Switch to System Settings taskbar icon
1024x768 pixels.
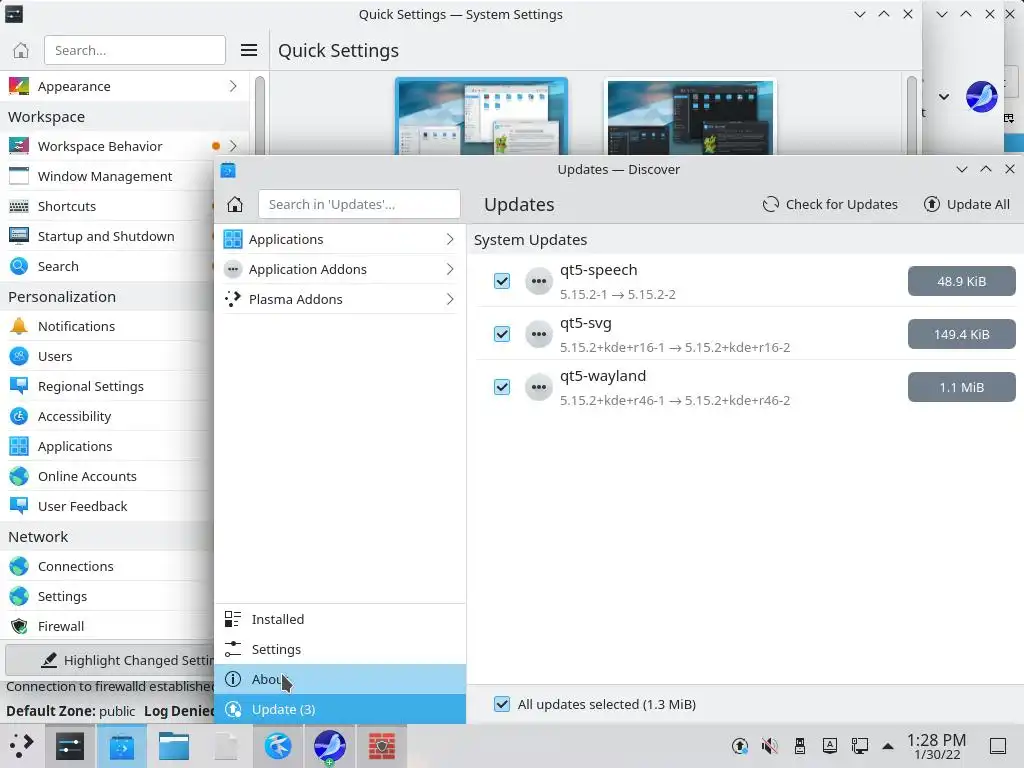point(70,746)
